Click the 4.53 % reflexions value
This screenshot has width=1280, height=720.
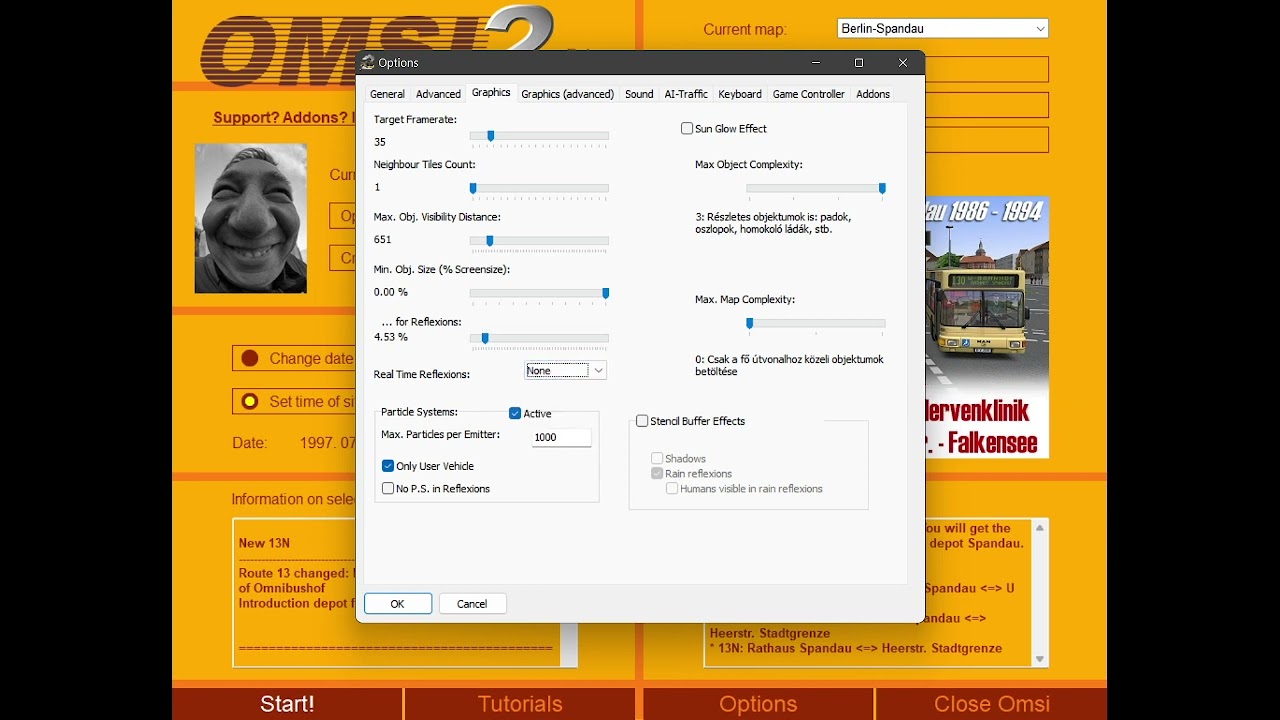[x=391, y=337]
